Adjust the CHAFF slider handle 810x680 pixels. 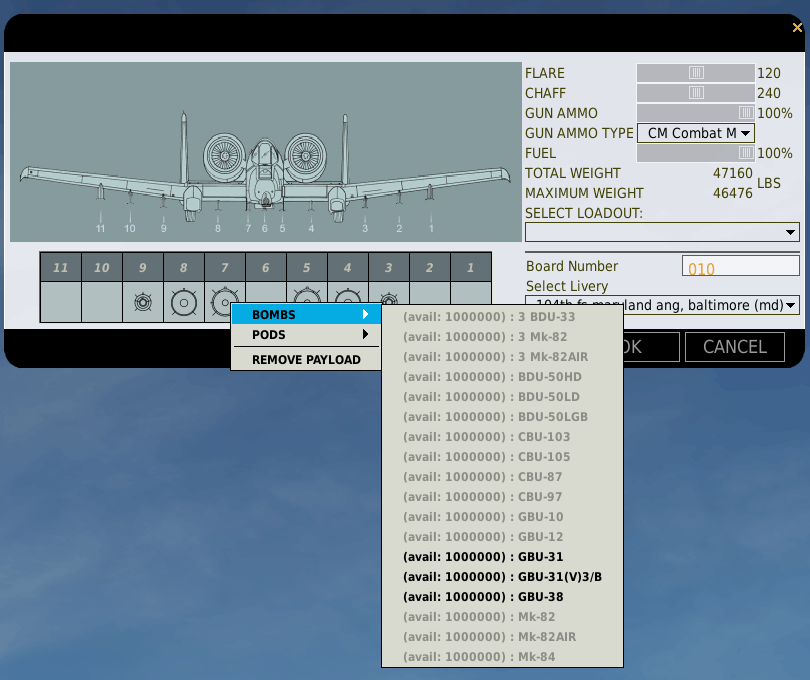coord(696,93)
